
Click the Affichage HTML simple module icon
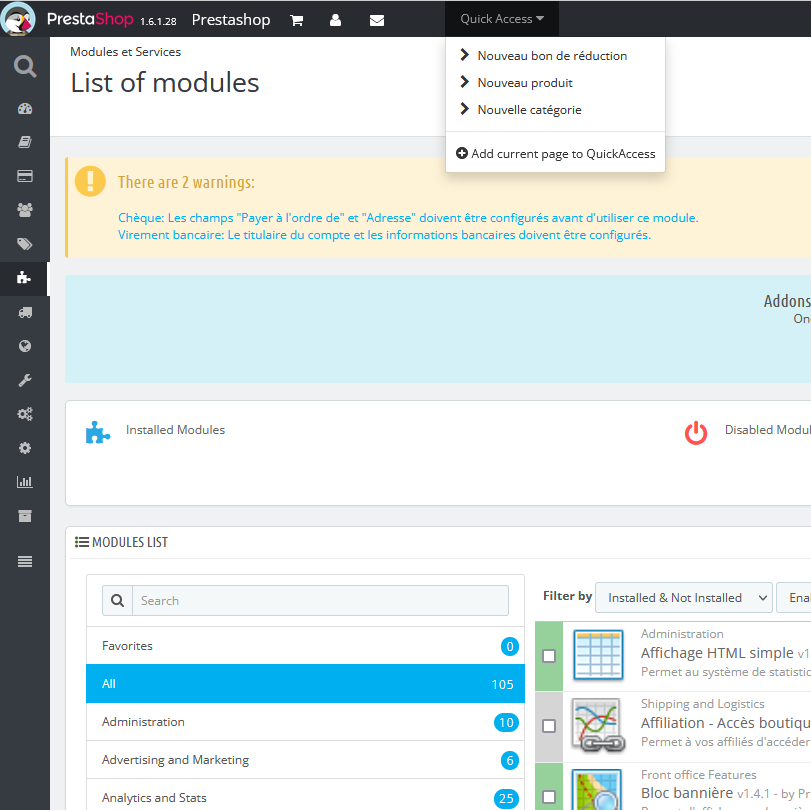click(598, 655)
